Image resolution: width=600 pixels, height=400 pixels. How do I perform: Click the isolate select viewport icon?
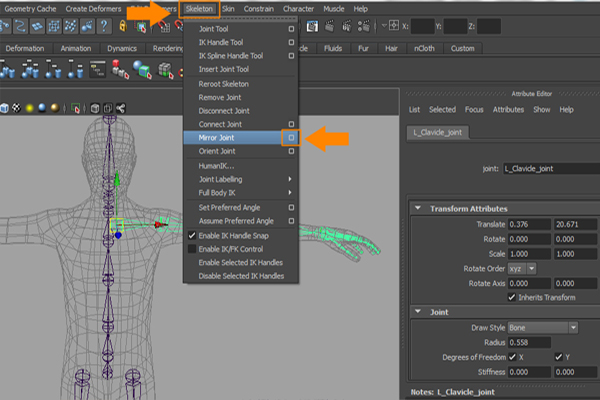pyautogui.click(x=76, y=109)
